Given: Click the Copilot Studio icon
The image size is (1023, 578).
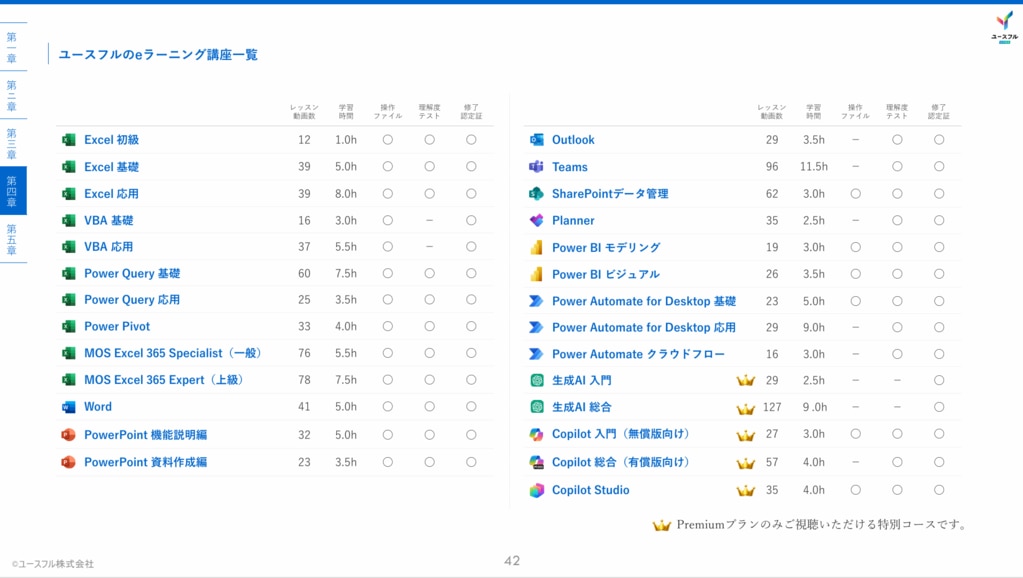Looking at the screenshot, I should coord(536,490).
